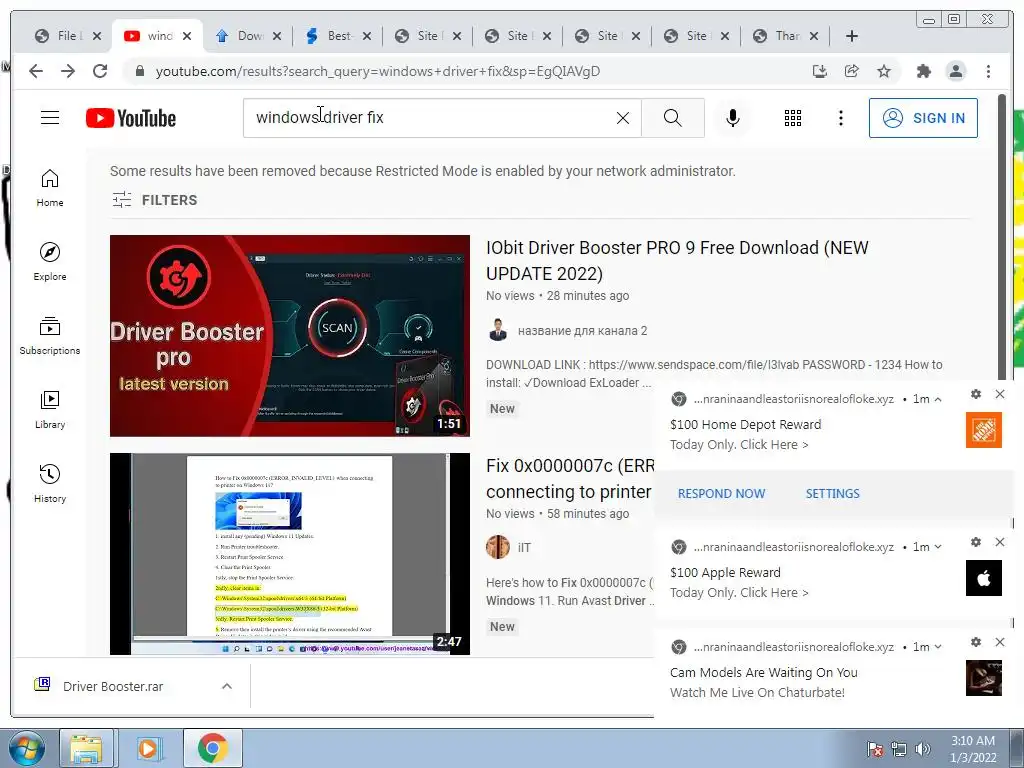
Task: Open the Action Center flag icon
Action: [875, 749]
